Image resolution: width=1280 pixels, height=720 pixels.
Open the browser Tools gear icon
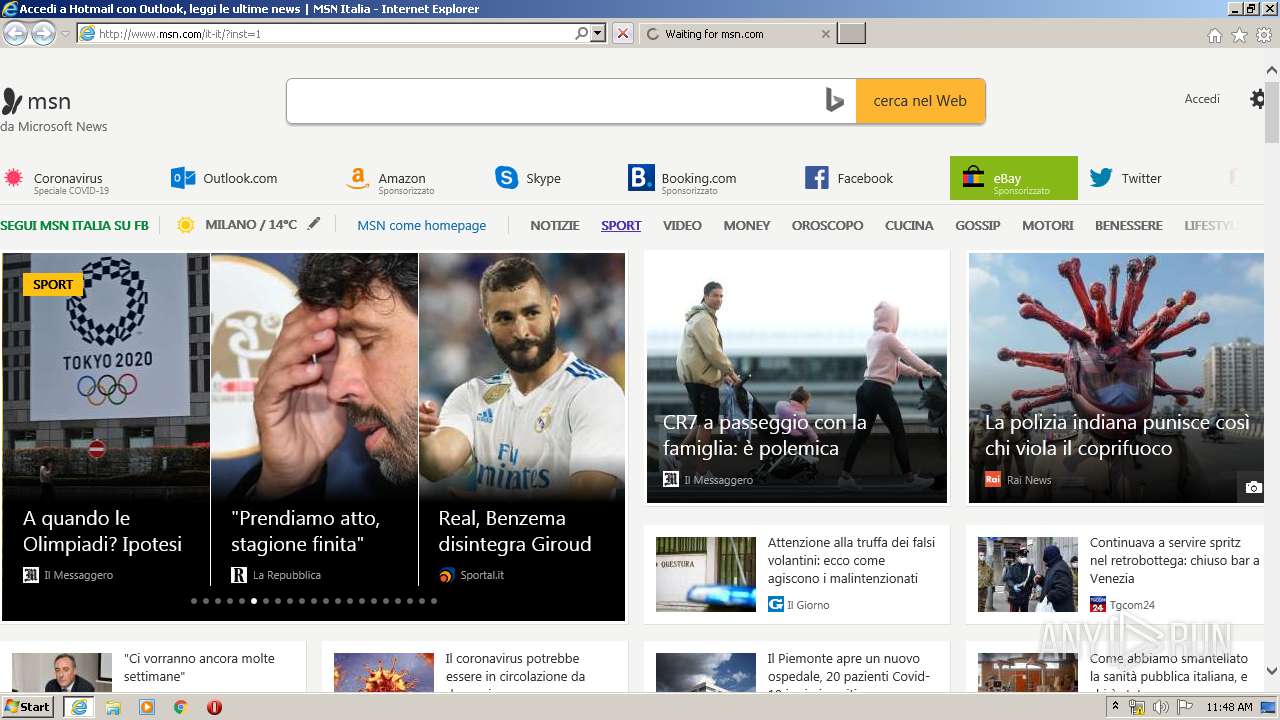coord(1264,35)
